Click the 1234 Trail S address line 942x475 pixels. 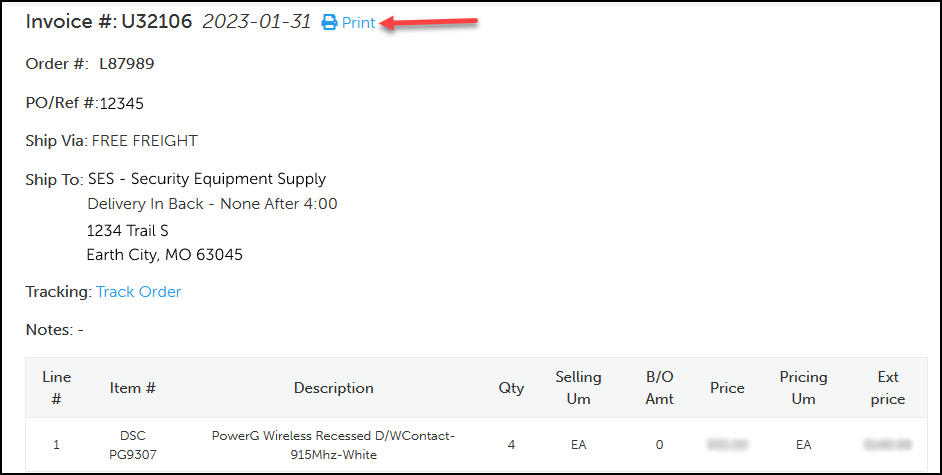tap(127, 230)
